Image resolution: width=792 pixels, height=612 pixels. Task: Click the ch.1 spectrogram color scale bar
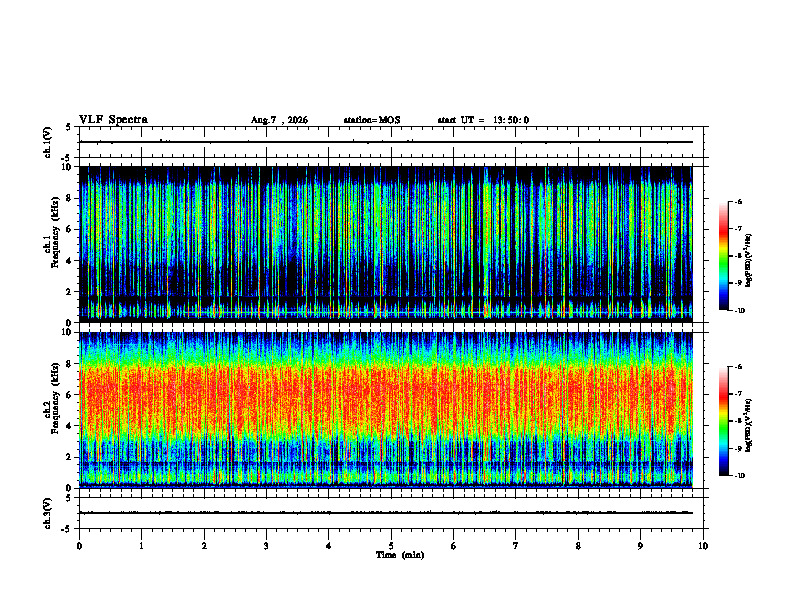[x=723, y=256]
